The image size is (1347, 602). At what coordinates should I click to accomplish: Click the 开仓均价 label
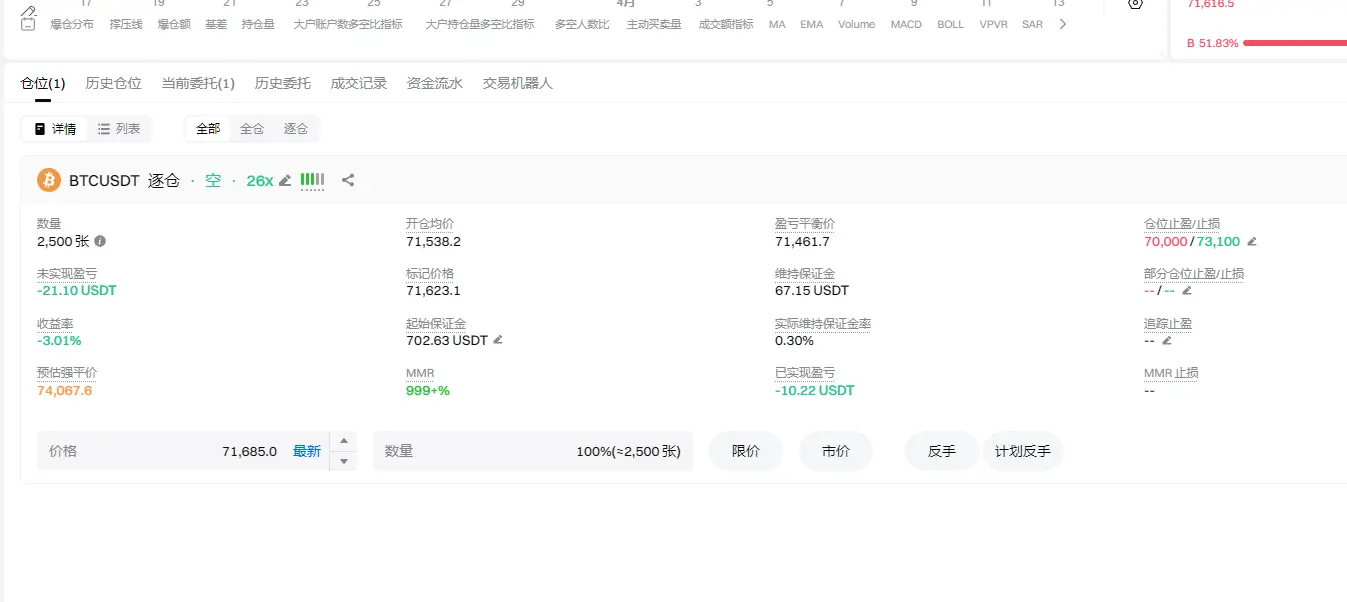tap(430, 224)
